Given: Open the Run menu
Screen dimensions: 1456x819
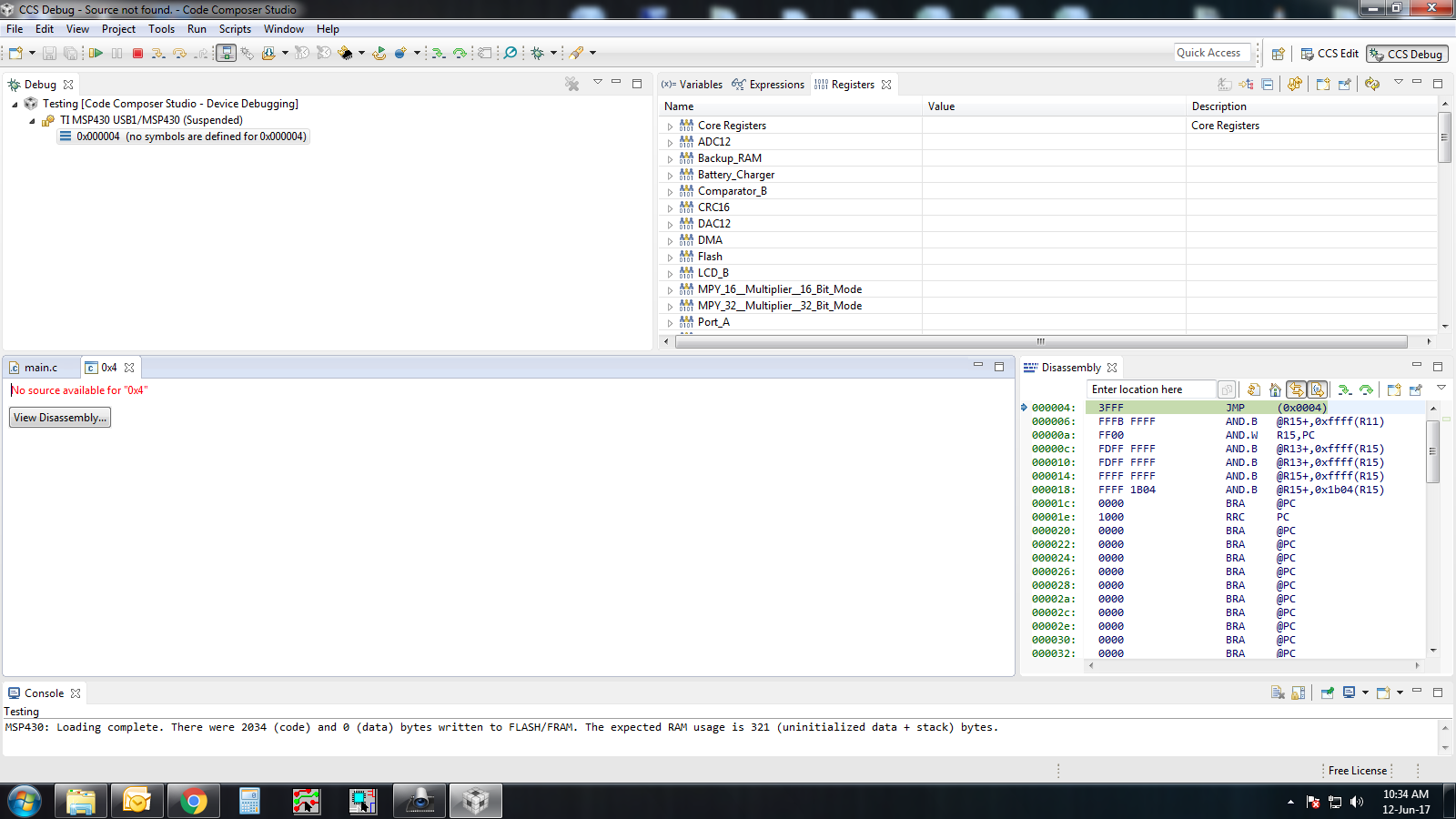Looking at the screenshot, I should coord(197,29).
